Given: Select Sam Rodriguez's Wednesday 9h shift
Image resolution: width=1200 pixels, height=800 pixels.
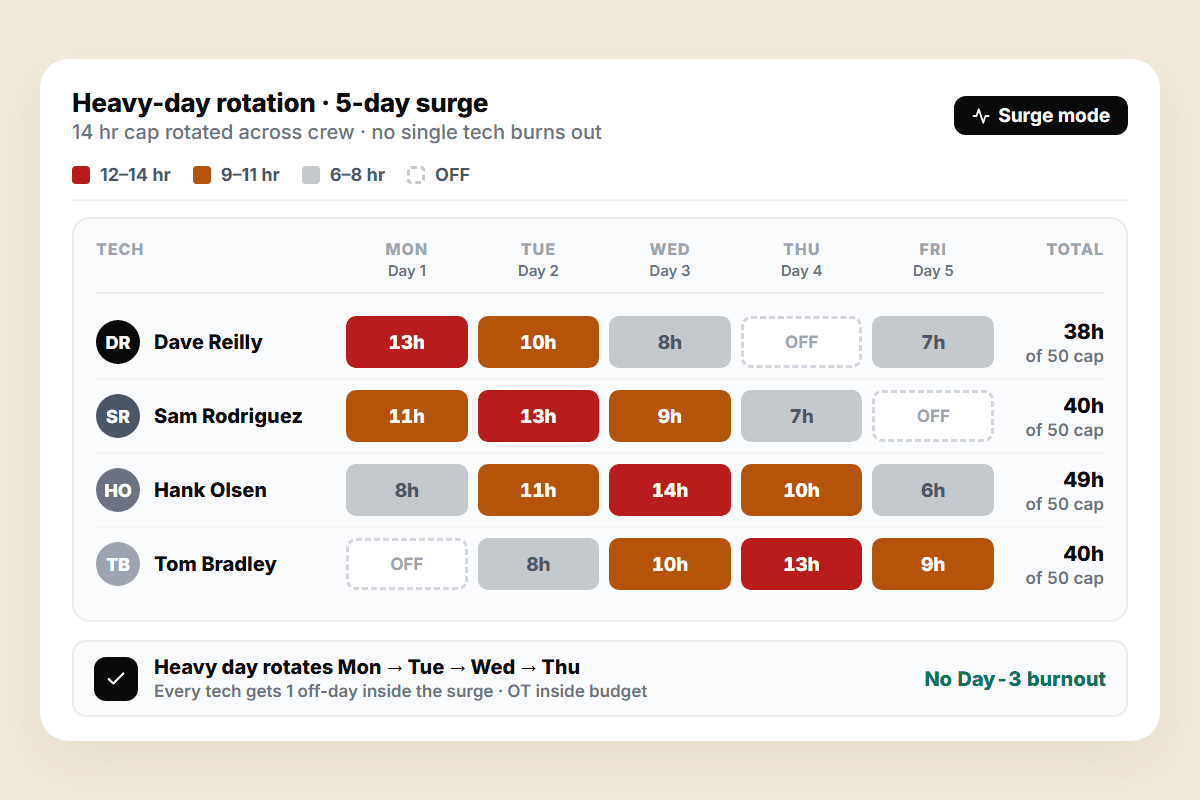Looking at the screenshot, I should coord(670,416).
